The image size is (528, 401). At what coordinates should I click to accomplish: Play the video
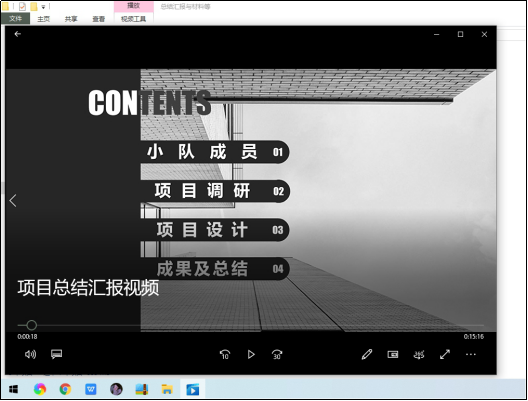[251, 354]
